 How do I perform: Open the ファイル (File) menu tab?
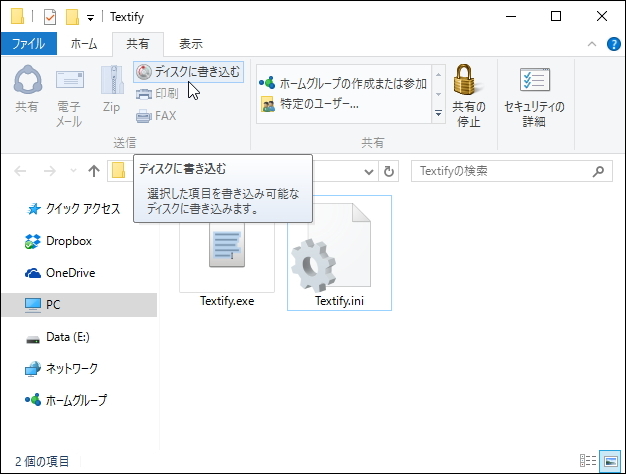[28, 44]
